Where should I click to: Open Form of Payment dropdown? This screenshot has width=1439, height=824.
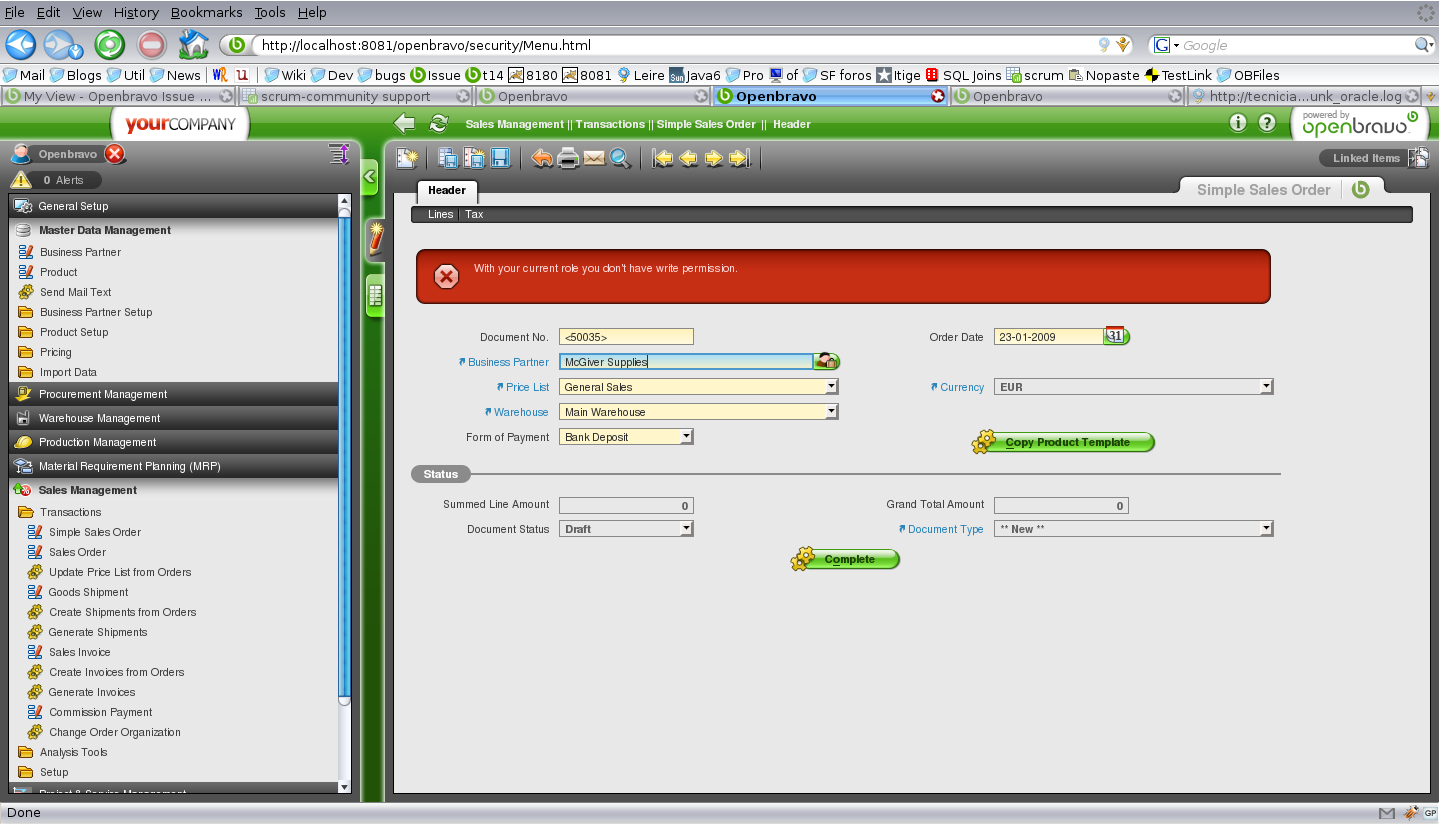[x=686, y=437]
